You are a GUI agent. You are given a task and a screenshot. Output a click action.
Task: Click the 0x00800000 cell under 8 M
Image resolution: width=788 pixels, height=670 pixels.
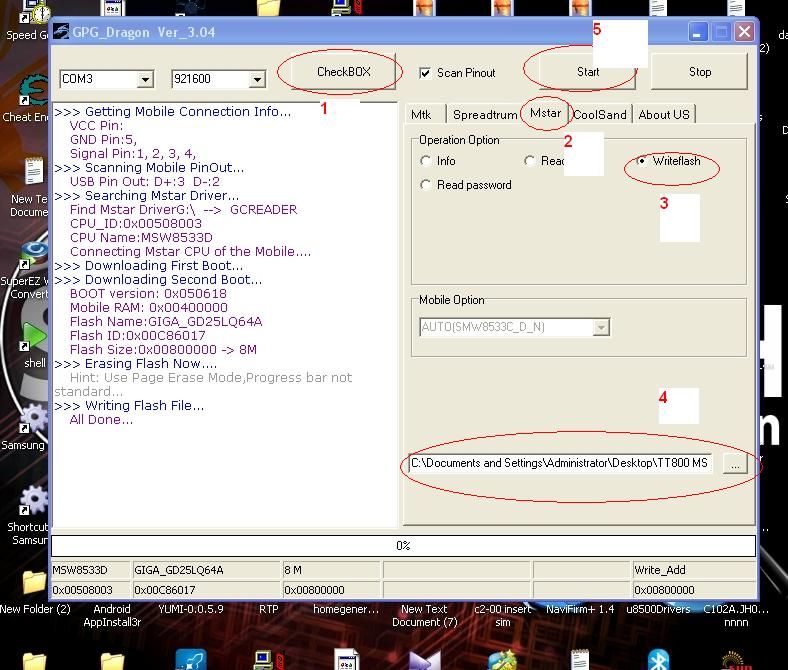331,590
